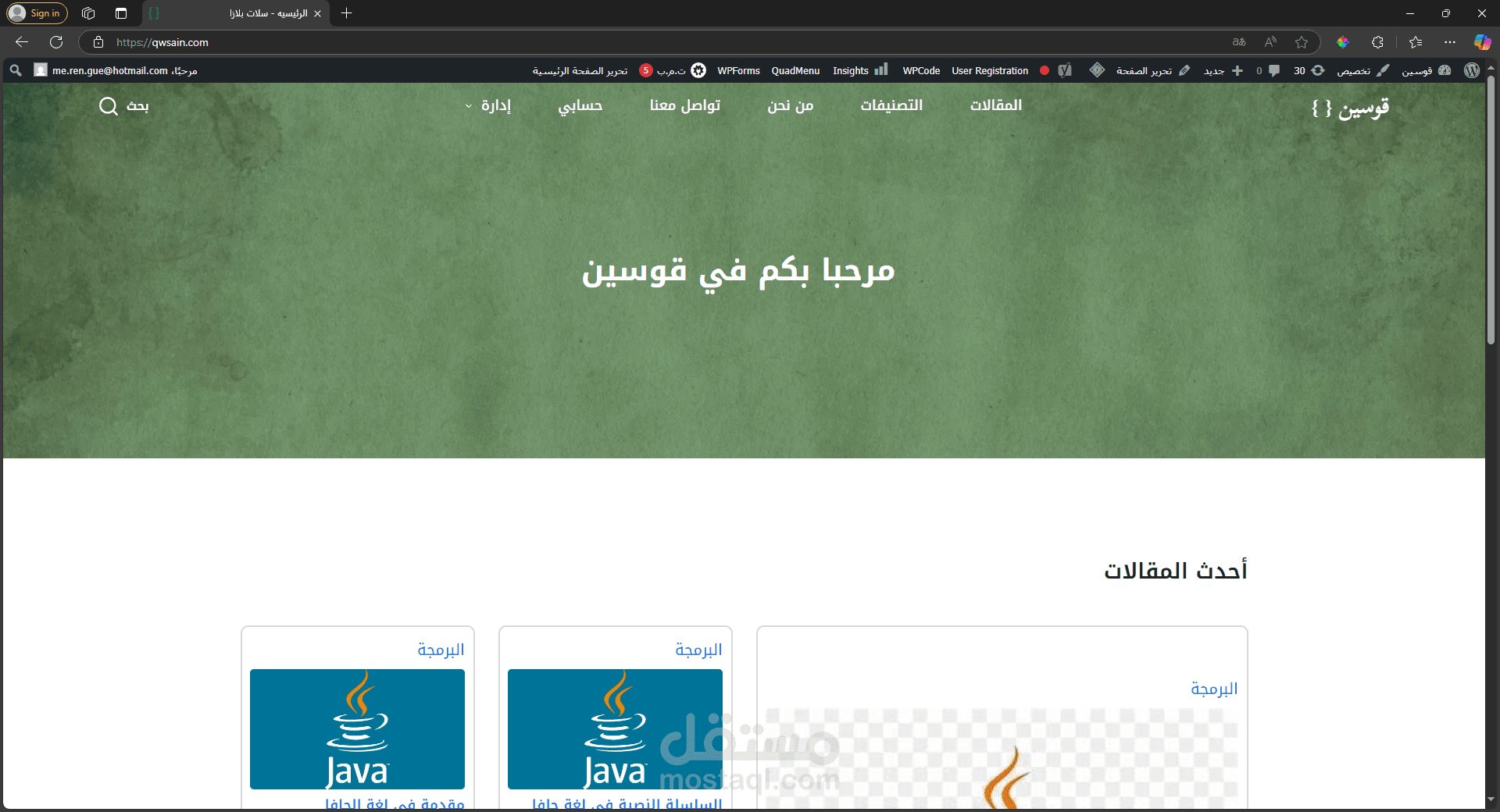Viewport: 1500px width, 812px height.
Task: Click تحرير الصفحة edit page link
Action: point(1152,70)
